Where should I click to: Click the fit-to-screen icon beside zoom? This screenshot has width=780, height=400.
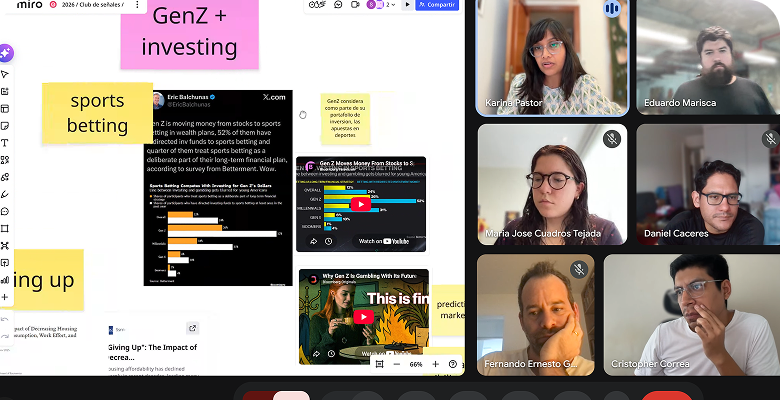pos(379,364)
